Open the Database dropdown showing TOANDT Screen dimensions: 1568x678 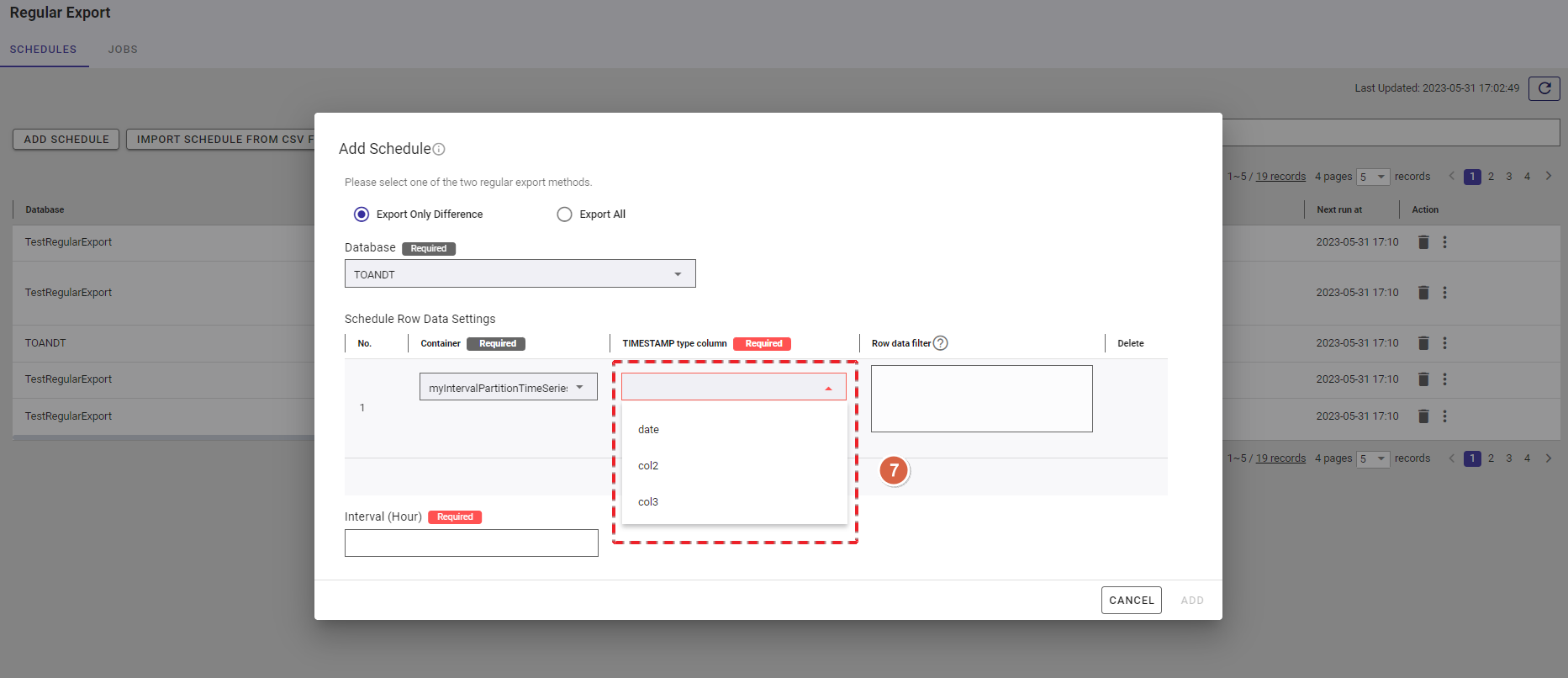tap(520, 274)
